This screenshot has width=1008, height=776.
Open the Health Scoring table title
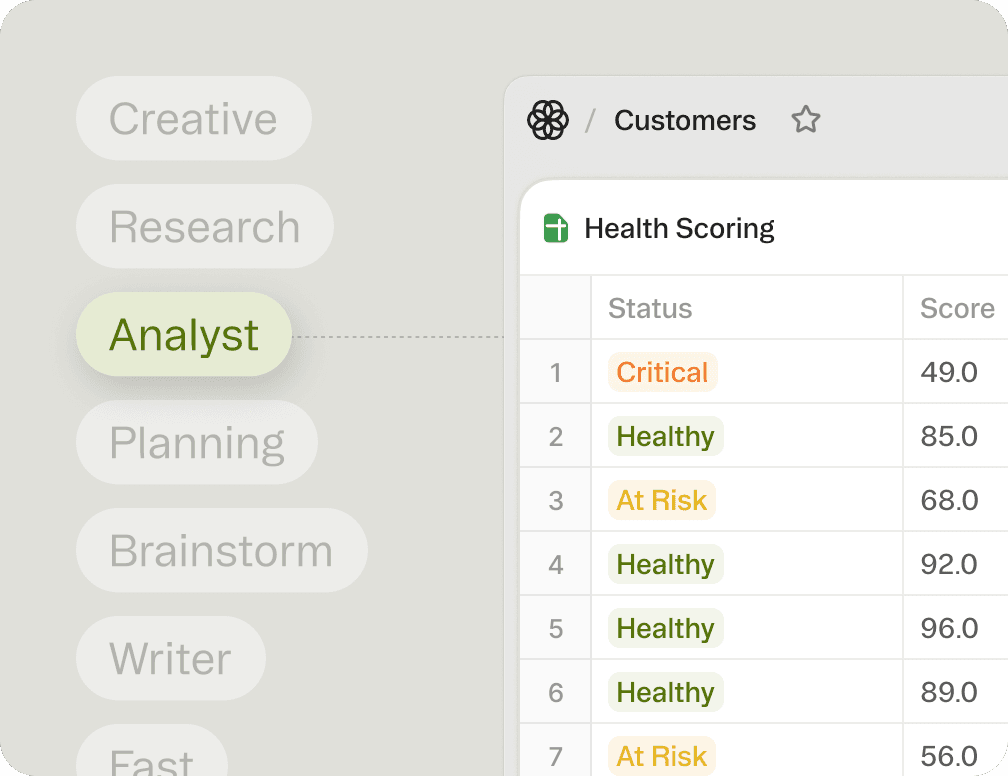pyautogui.click(x=679, y=228)
